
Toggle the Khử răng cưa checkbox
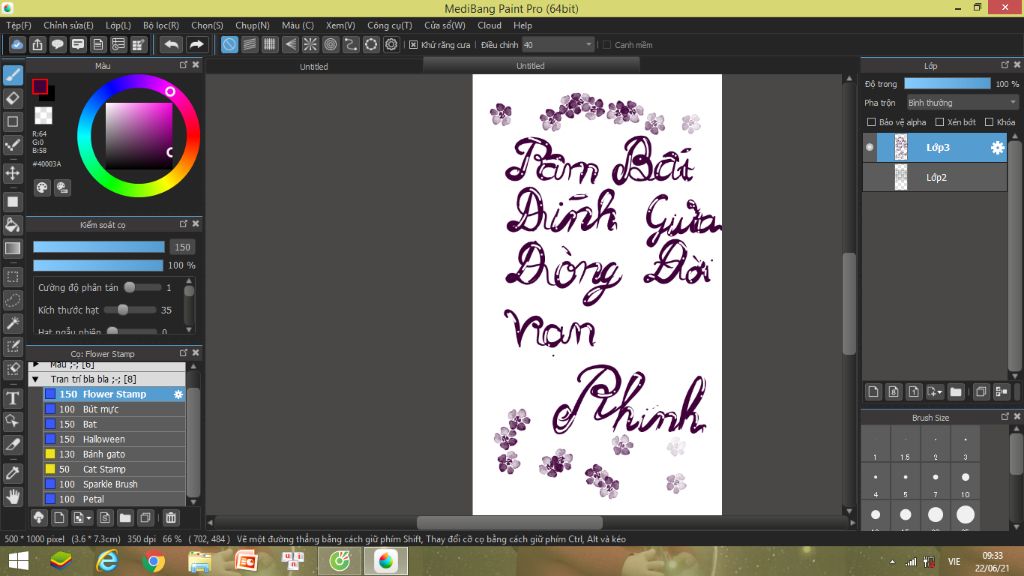coord(413,45)
